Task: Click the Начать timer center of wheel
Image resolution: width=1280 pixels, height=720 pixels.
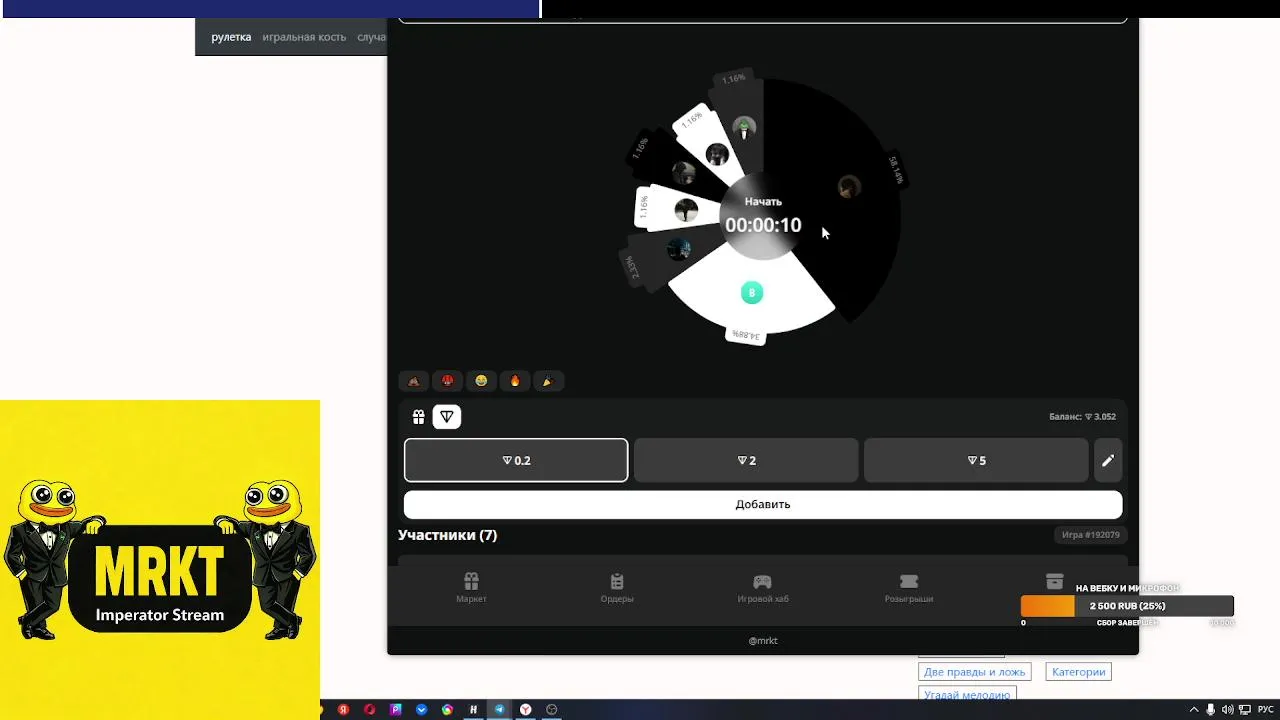Action: tap(763, 216)
